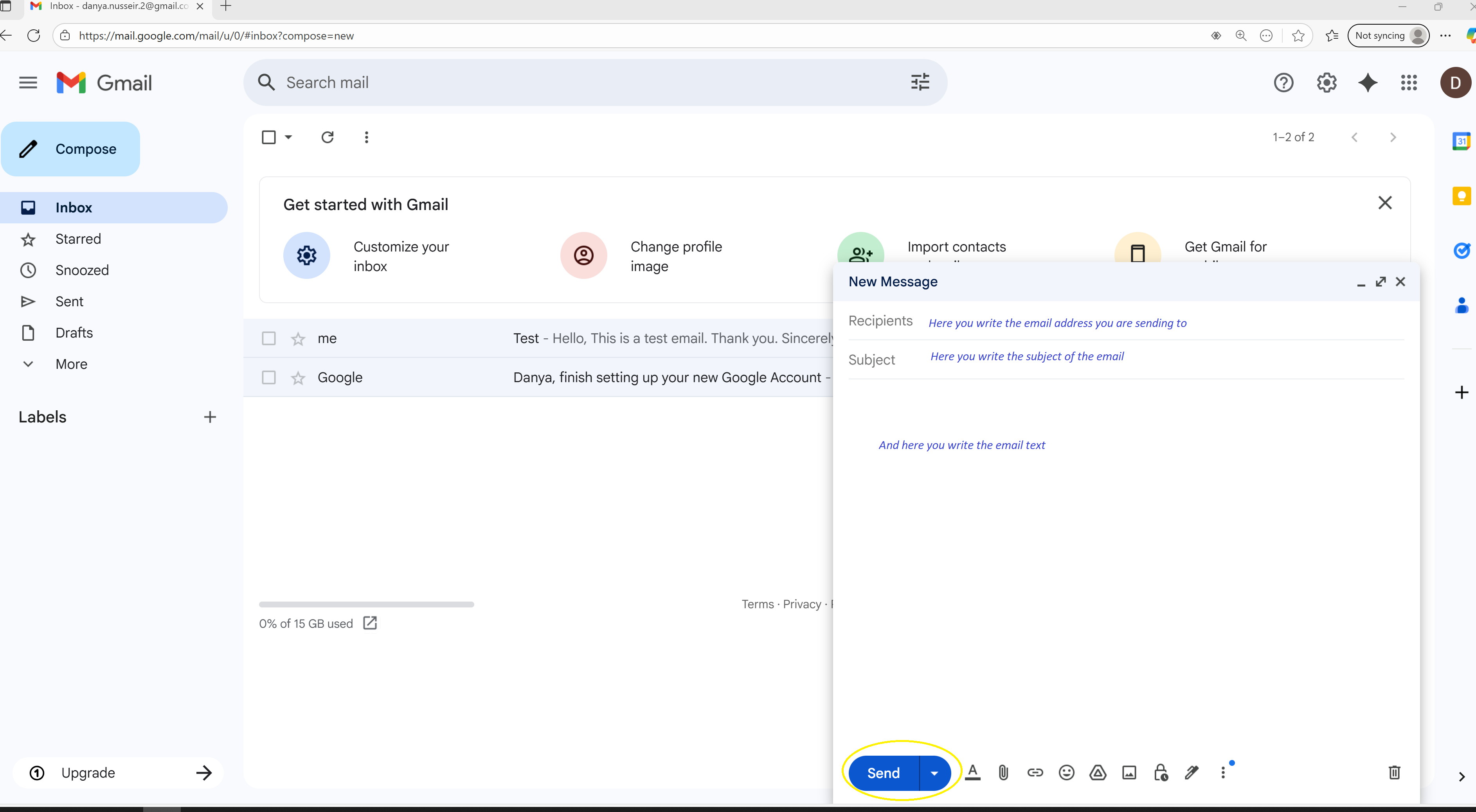Star the Test email from me

coord(298,339)
